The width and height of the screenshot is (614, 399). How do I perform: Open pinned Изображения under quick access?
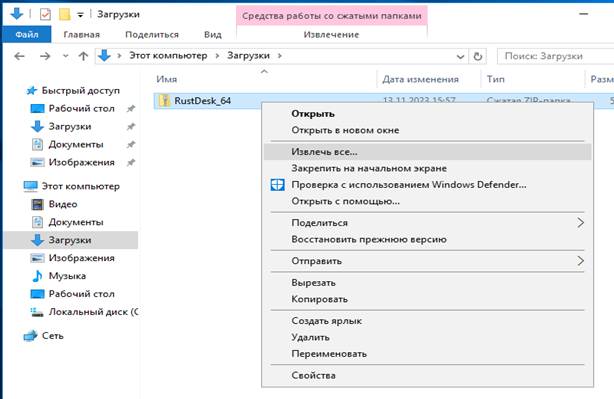tap(81, 162)
